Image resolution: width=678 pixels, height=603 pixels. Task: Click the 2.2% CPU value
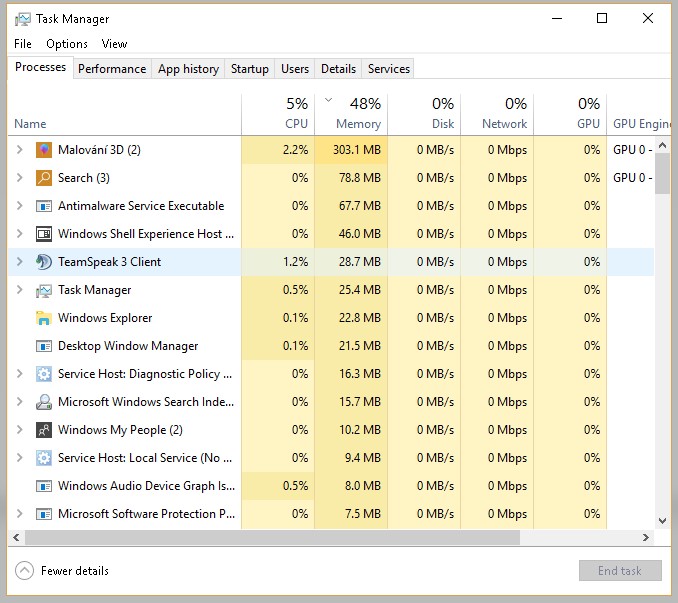tap(295, 150)
